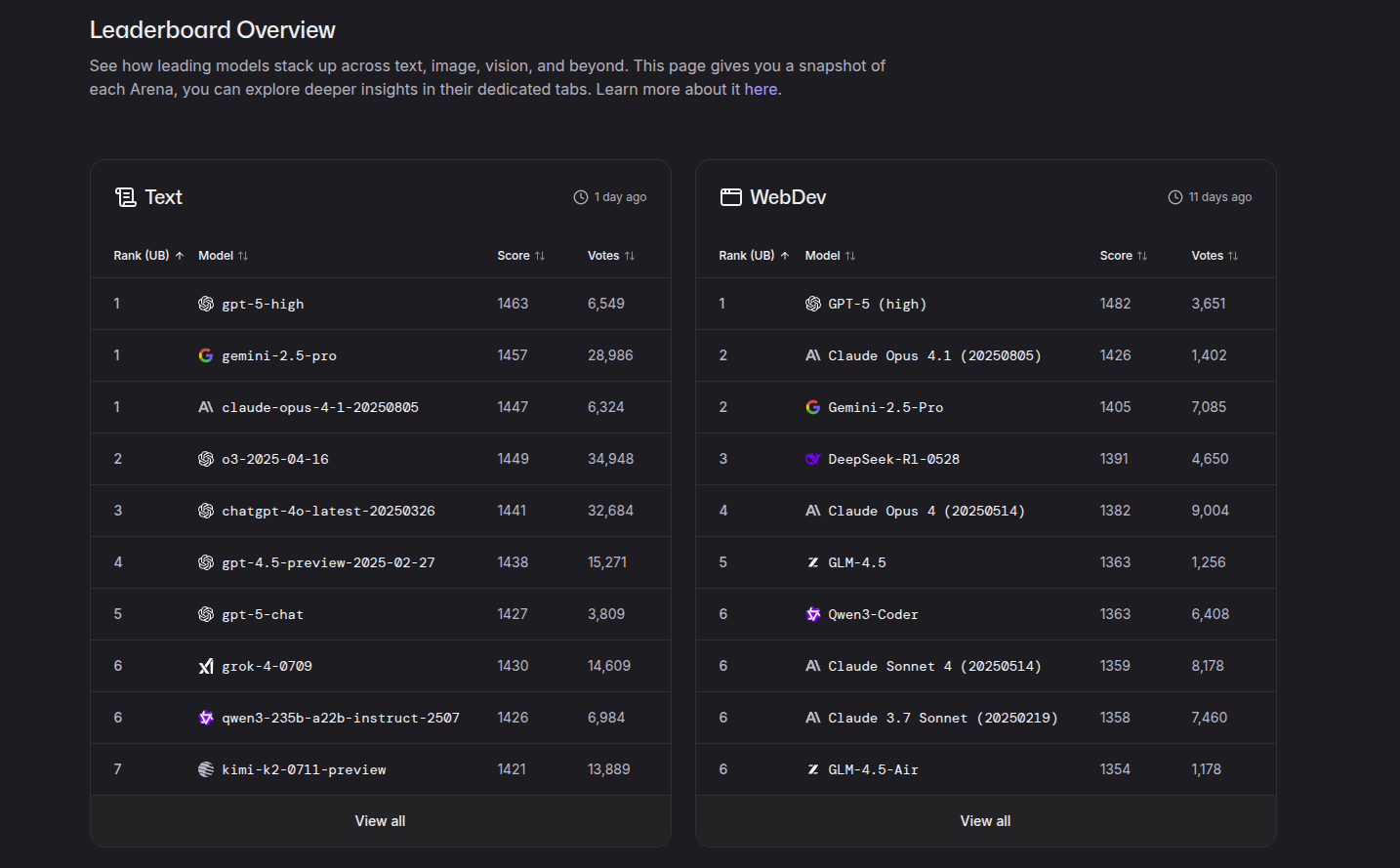Click the DeepSeek icon next to DeepSeek-R1-0528
Screen dimensions: 1400x868
pyautogui.click(x=813, y=459)
